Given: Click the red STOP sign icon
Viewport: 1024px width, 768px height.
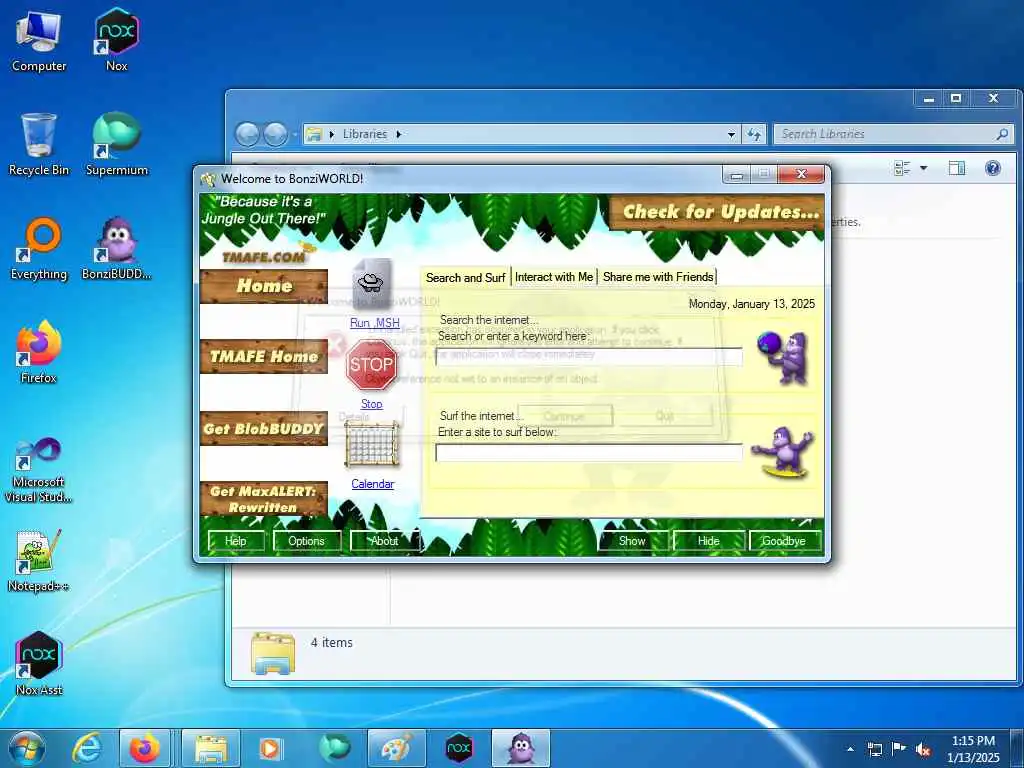Looking at the screenshot, I should 372,365.
